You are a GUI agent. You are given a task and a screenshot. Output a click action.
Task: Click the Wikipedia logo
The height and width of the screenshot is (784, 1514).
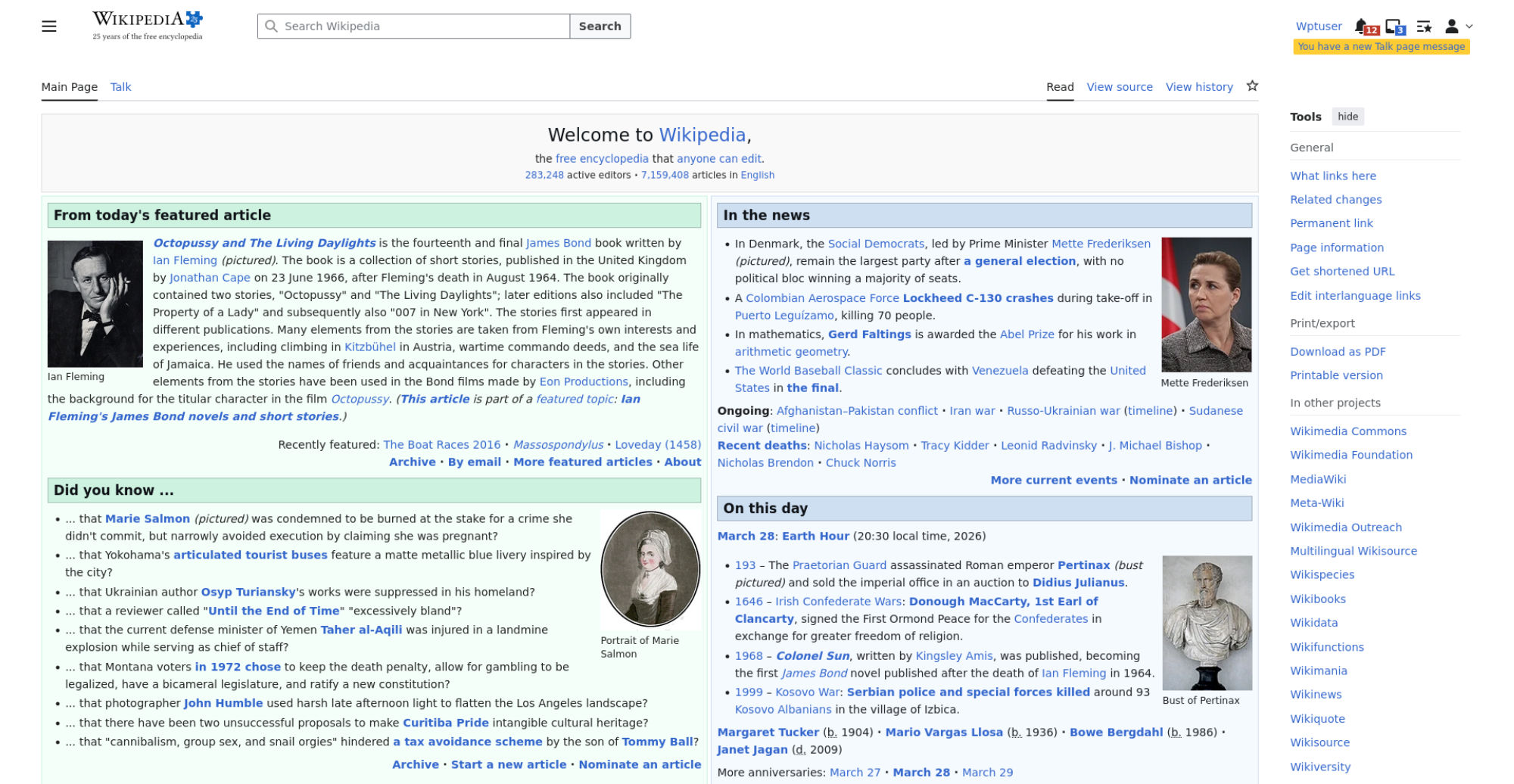point(148,26)
